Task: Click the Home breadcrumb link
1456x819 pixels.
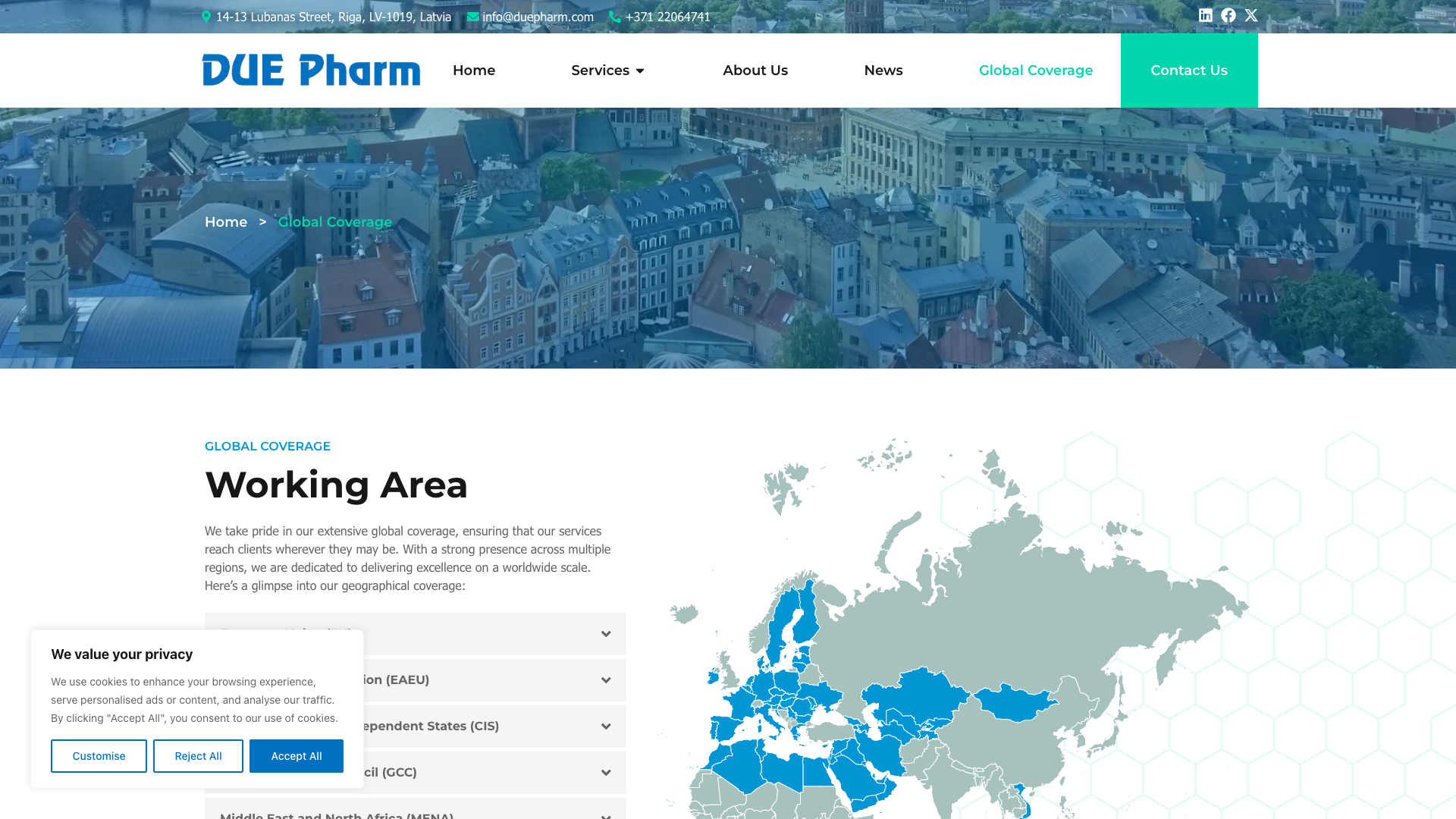Action: (x=226, y=222)
